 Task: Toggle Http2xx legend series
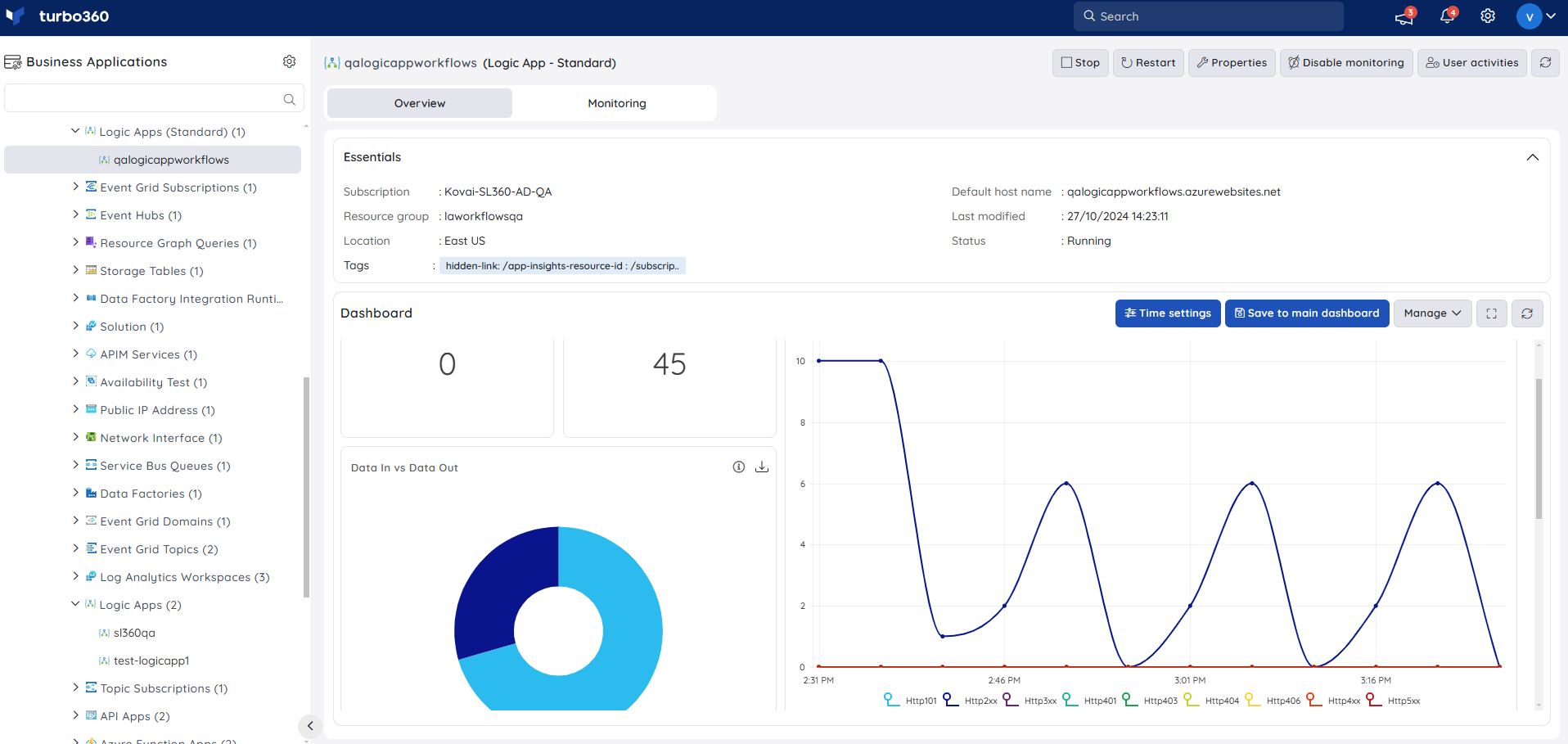(x=970, y=701)
